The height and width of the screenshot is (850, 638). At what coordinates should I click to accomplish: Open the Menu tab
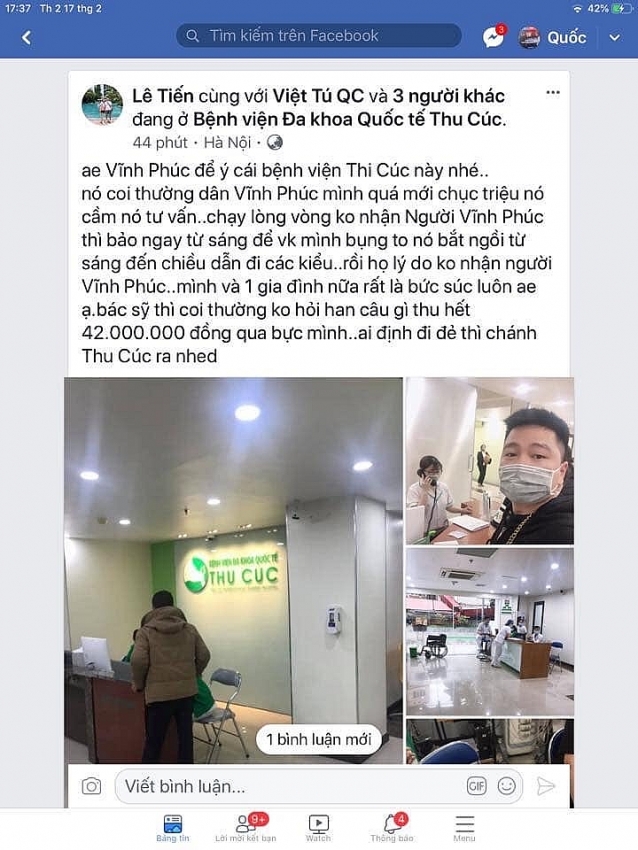pos(464,828)
